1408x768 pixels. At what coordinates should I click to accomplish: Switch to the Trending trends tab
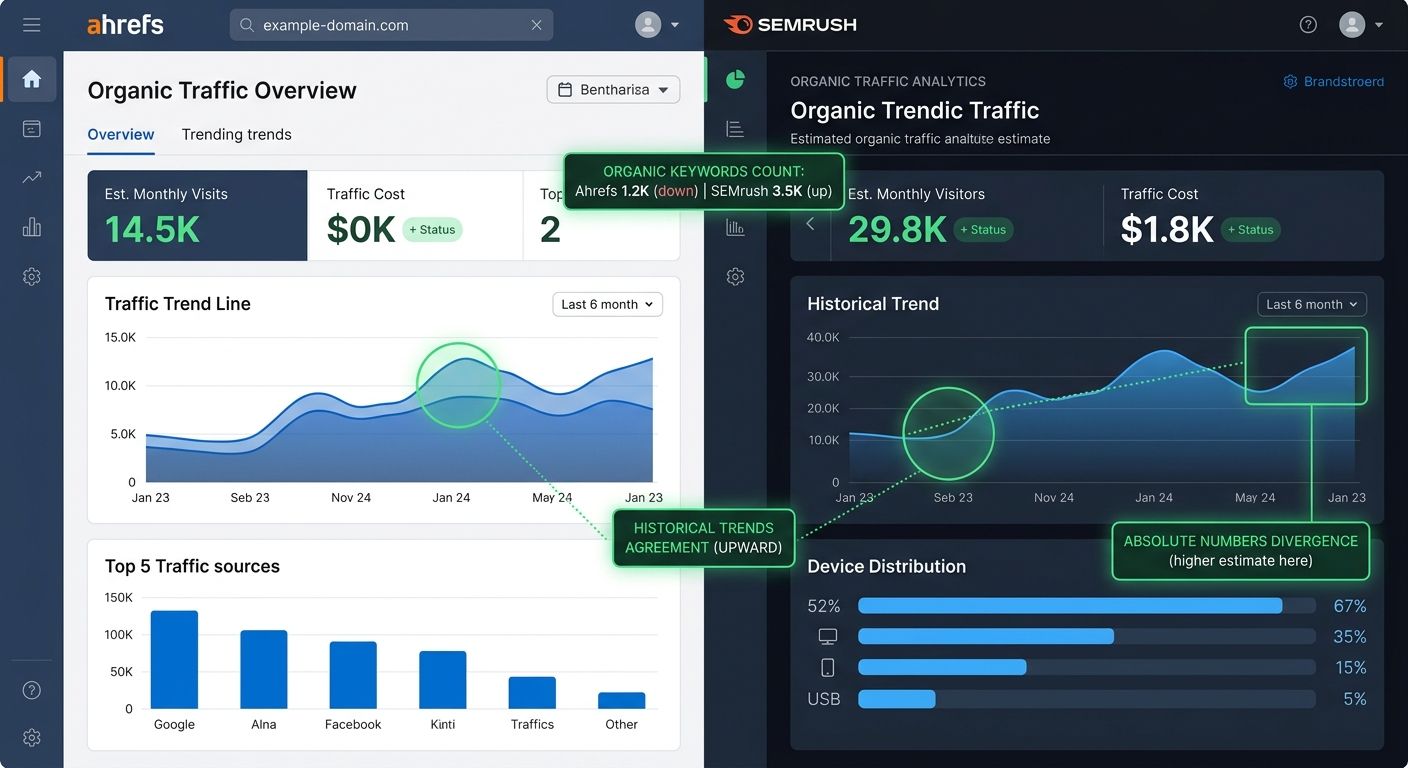point(237,134)
